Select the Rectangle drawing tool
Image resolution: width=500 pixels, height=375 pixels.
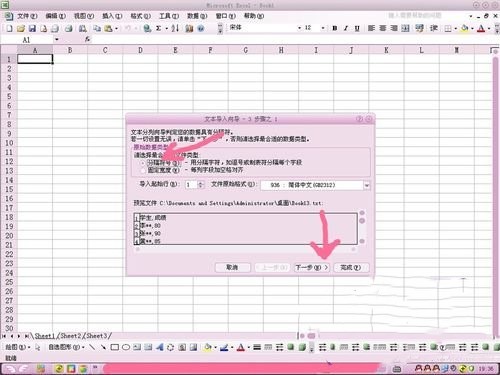[114, 347]
